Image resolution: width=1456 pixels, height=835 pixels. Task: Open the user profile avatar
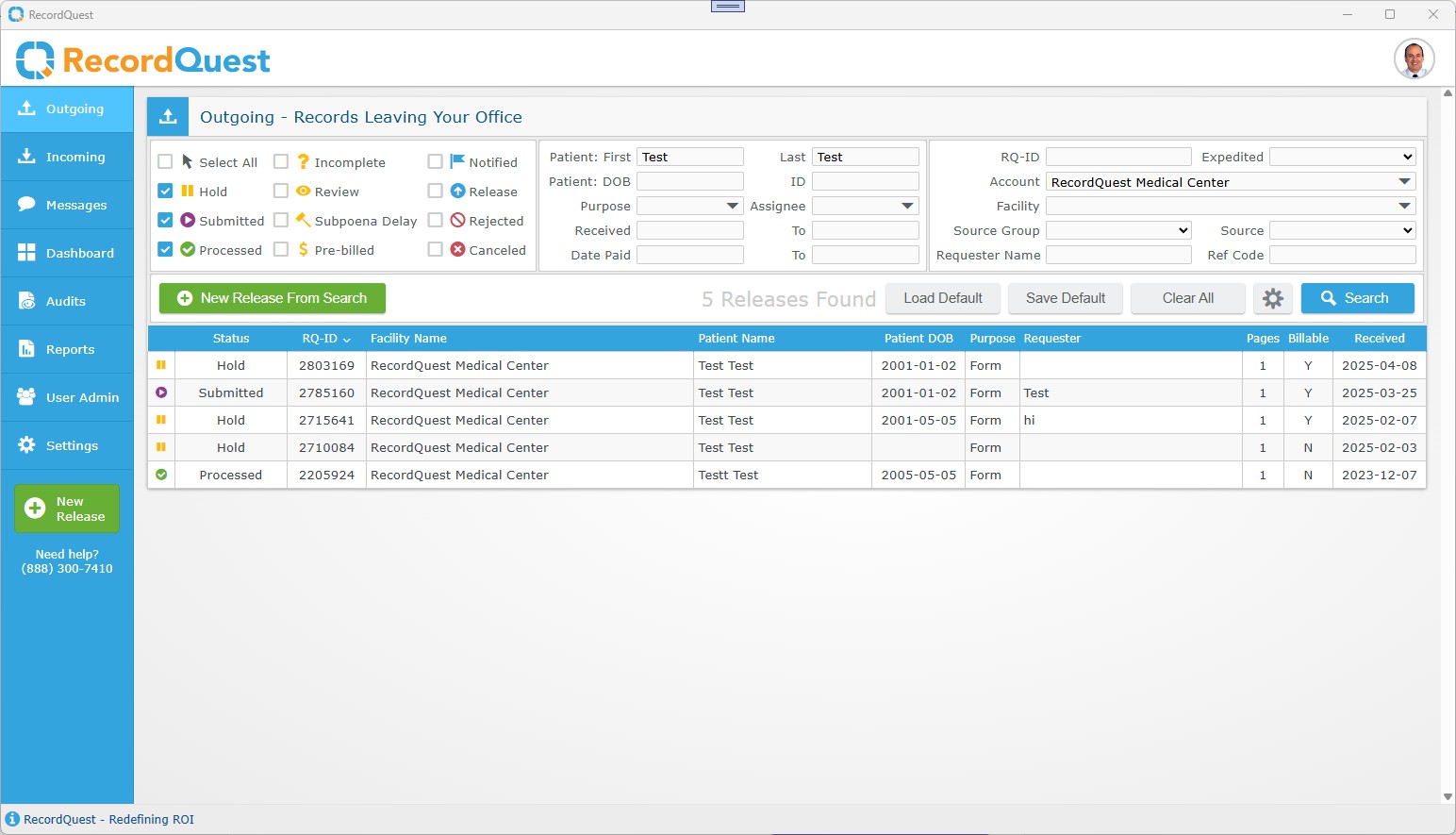pyautogui.click(x=1414, y=59)
